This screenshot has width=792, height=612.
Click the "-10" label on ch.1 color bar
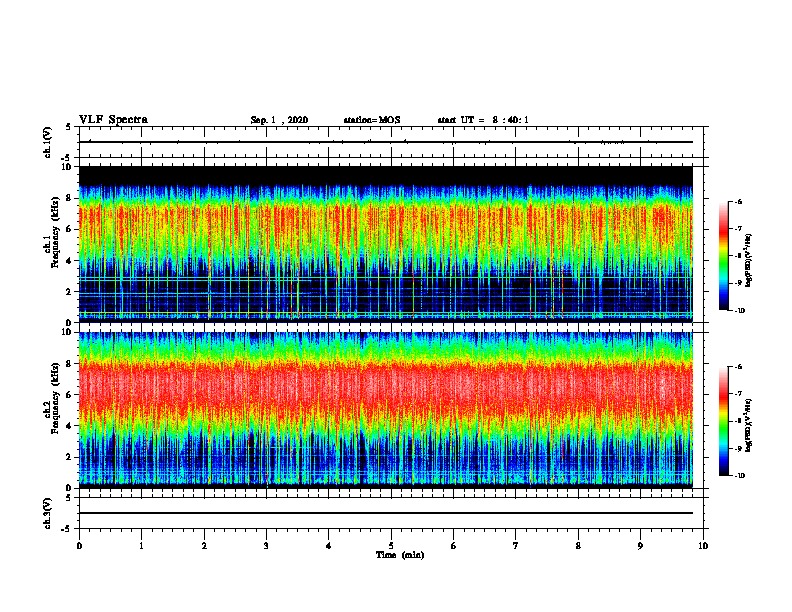tap(739, 311)
